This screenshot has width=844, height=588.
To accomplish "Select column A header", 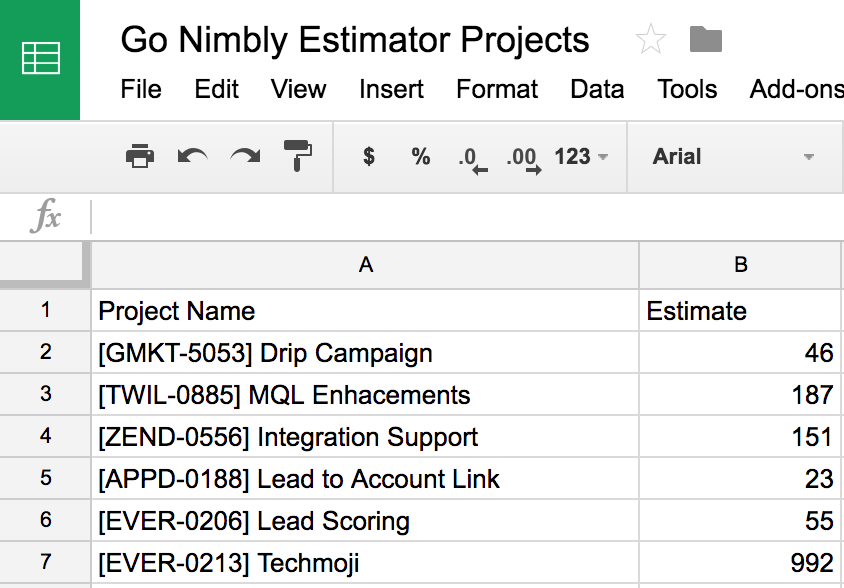I will coord(365,265).
